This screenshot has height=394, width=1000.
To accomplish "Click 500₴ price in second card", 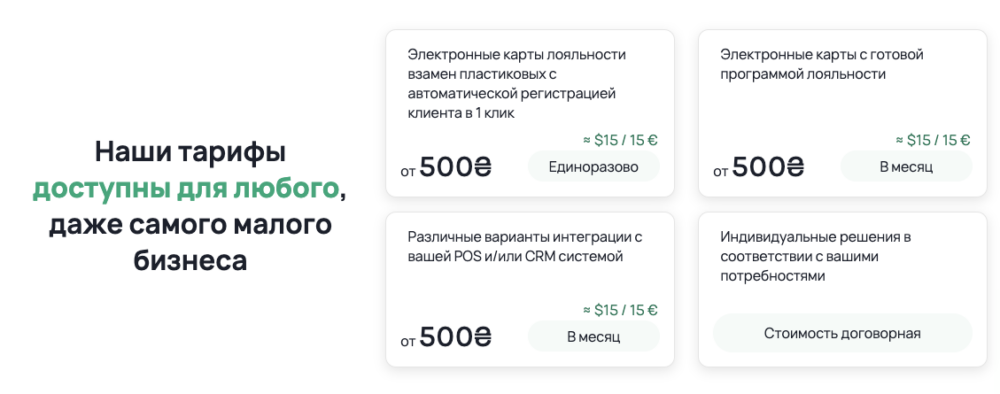I will coord(768,167).
